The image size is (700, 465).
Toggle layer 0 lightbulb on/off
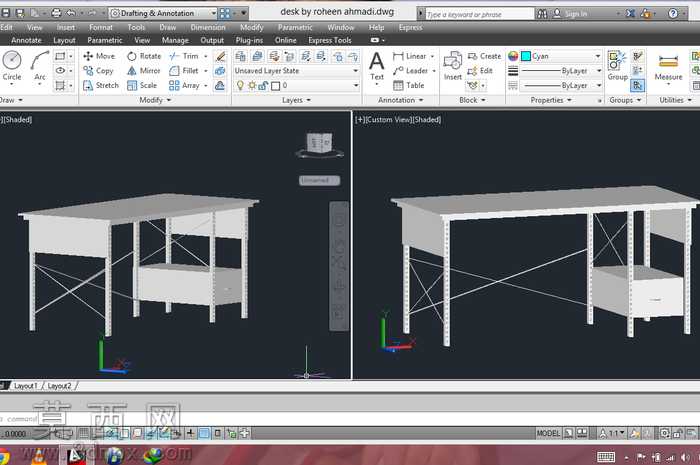pyautogui.click(x=240, y=85)
